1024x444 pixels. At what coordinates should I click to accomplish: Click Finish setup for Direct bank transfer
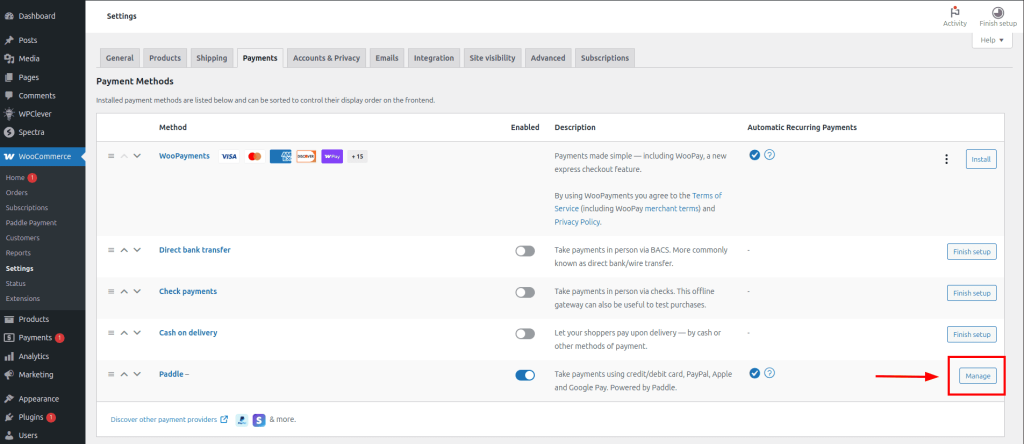click(x=972, y=251)
